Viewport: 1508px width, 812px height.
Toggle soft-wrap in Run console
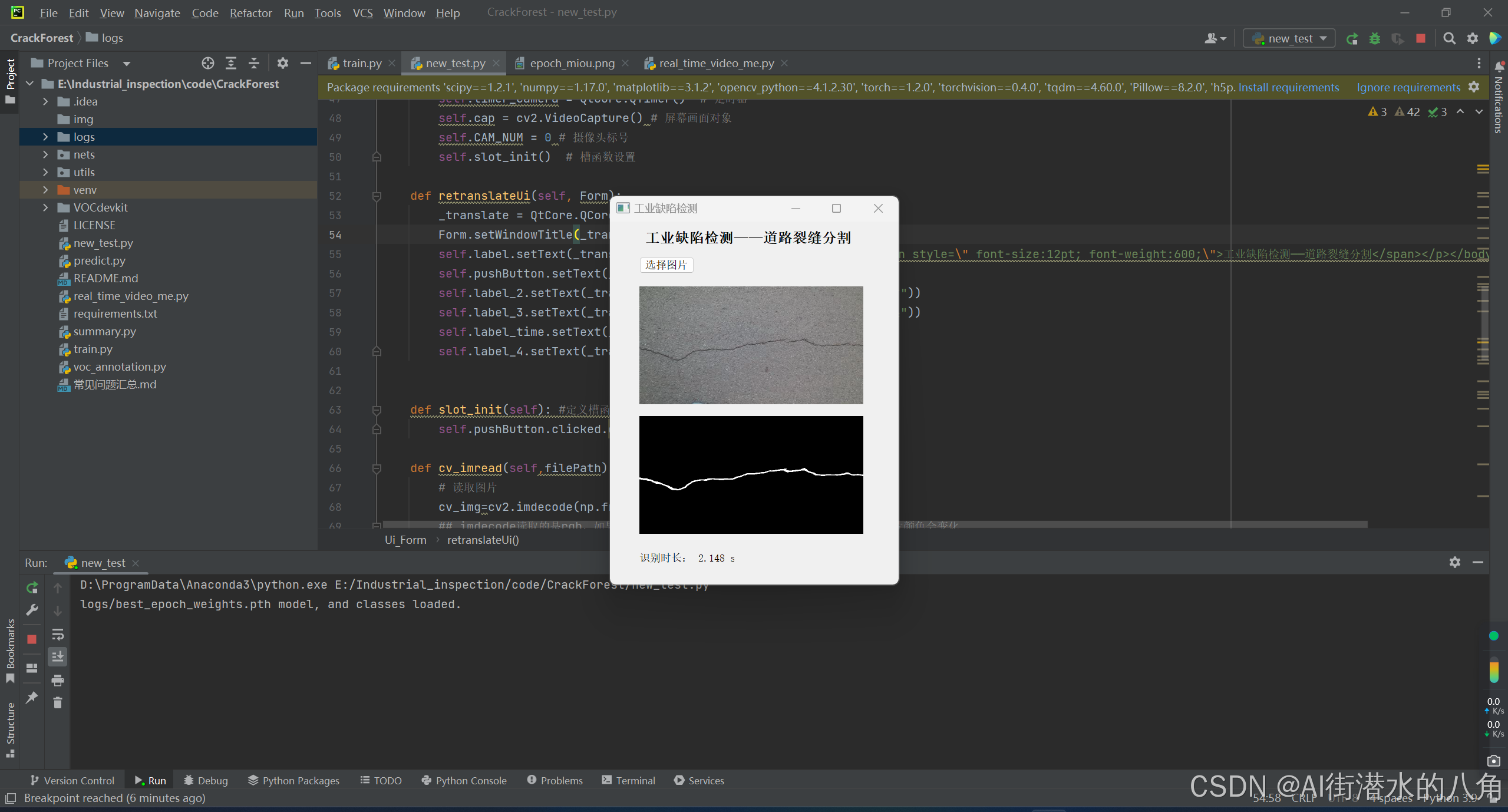click(x=57, y=634)
